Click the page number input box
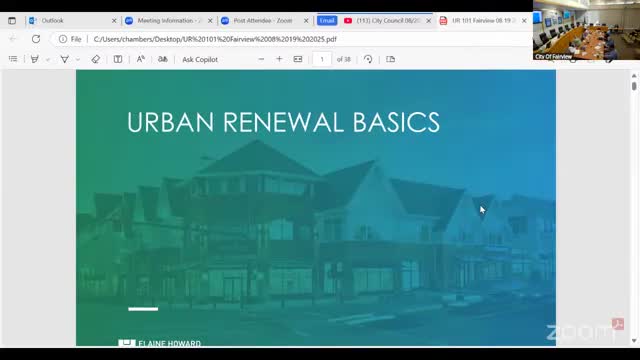This screenshot has width=640, height=360. pos(322,60)
